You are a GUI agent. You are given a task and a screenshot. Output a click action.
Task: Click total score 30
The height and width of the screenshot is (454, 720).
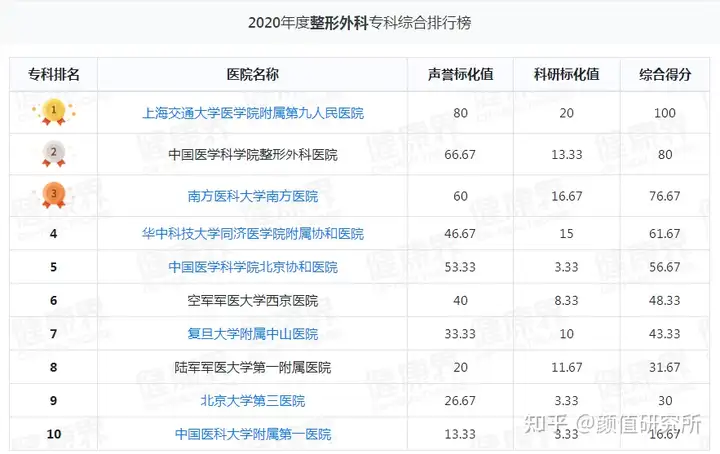tap(665, 401)
